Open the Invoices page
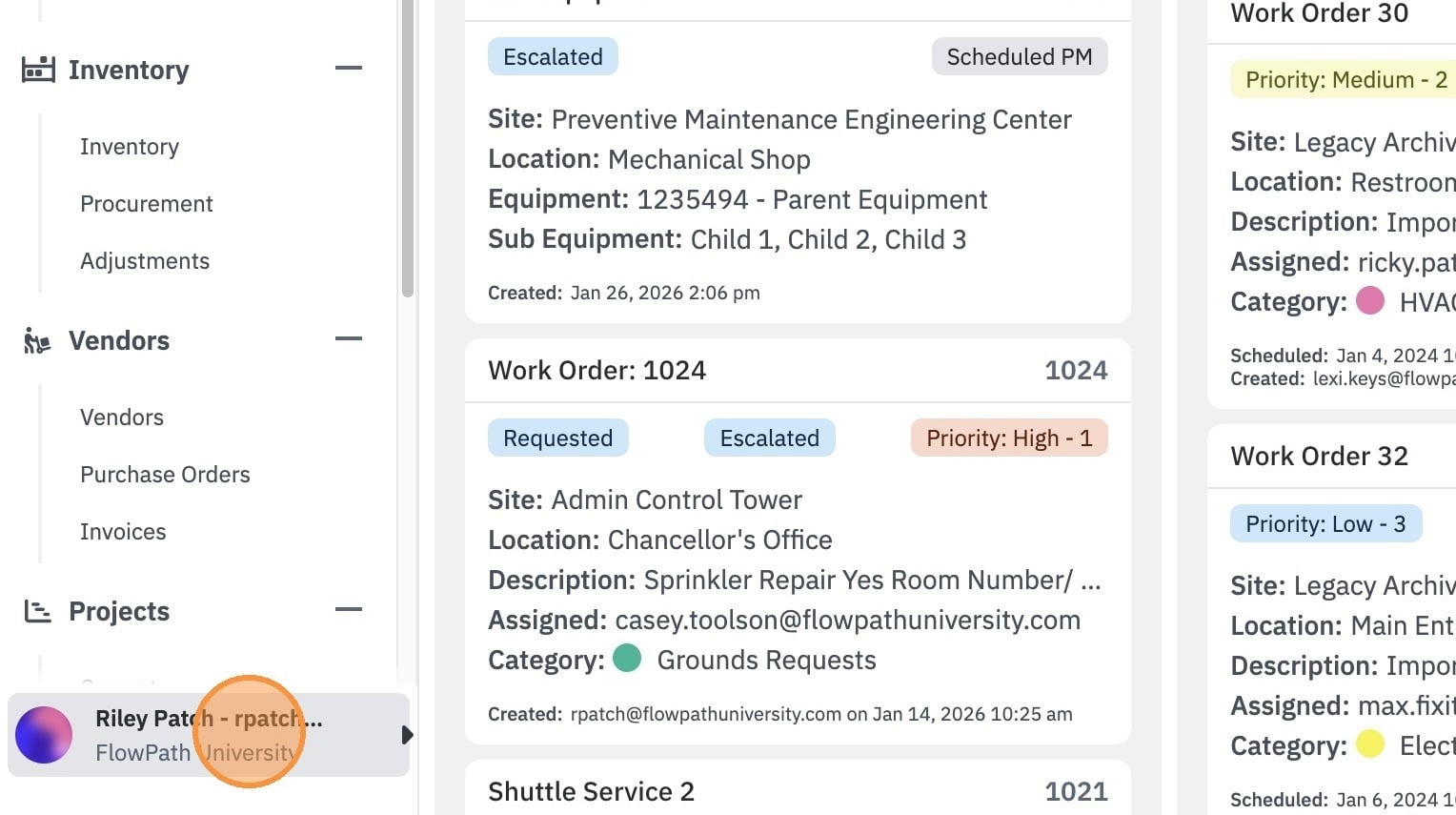Image resolution: width=1456 pixels, height=815 pixels. 123,532
